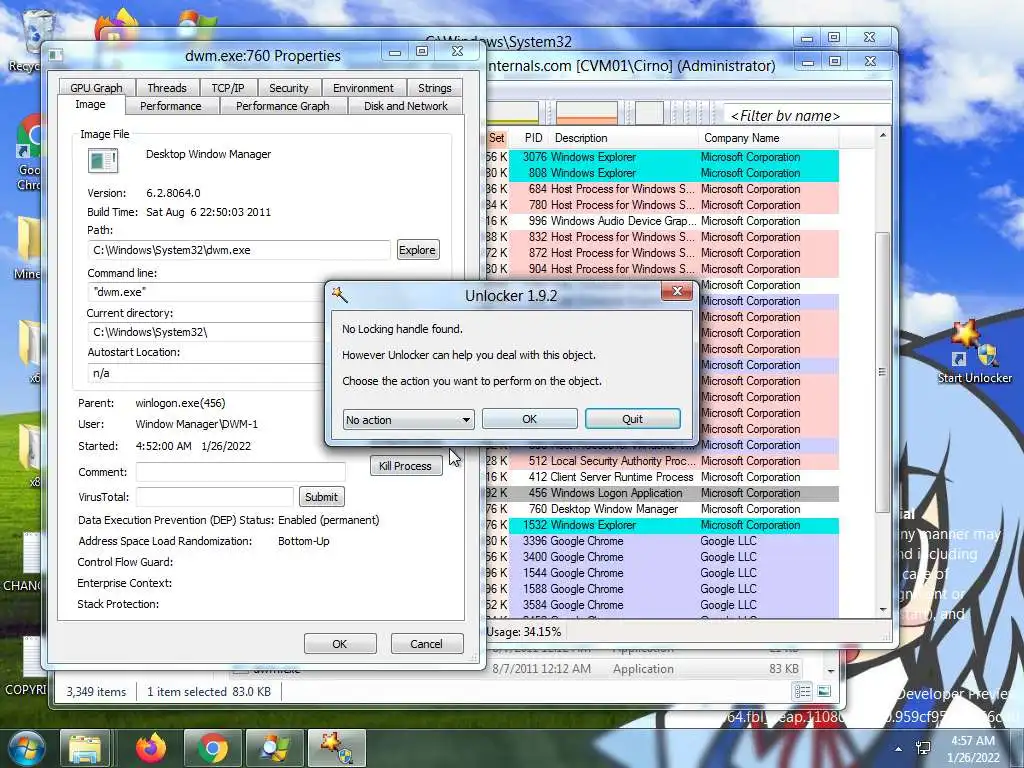Select Local Security Authority Process PID 512
The height and width of the screenshot is (768, 1024).
(663, 461)
